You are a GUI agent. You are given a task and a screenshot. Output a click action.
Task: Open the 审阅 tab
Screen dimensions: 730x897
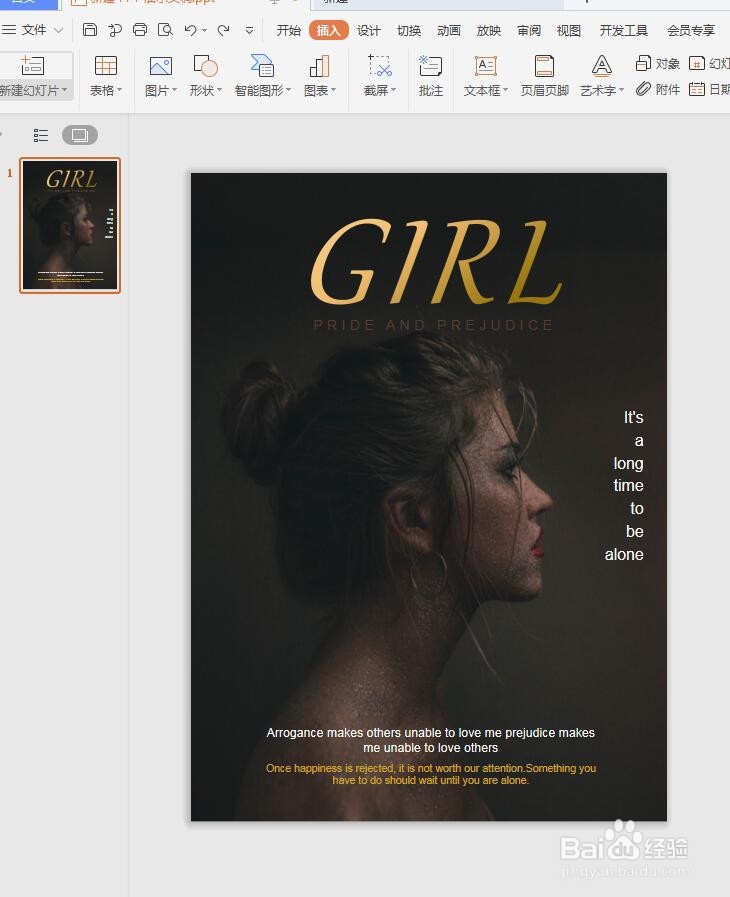coord(529,30)
